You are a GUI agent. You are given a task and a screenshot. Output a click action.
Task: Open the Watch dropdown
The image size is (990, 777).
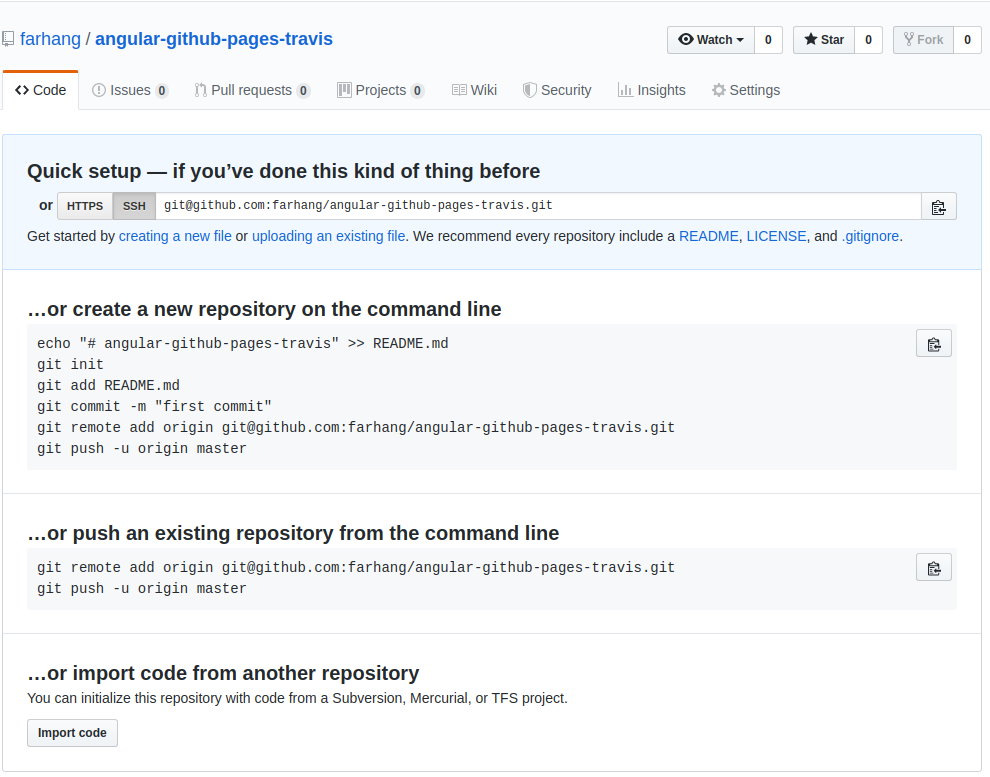[x=710, y=39]
